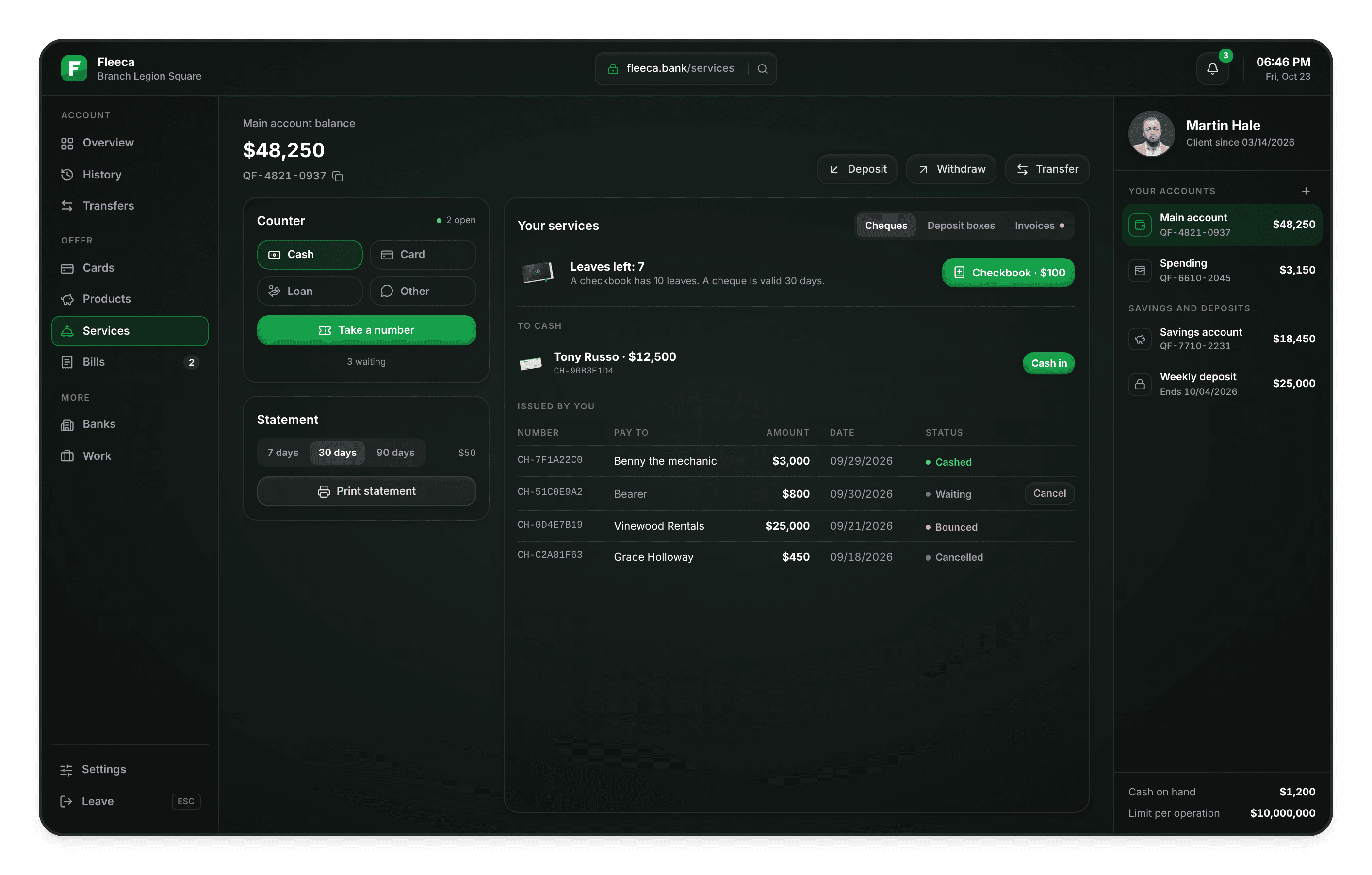Select the Cheques tab

click(x=886, y=226)
